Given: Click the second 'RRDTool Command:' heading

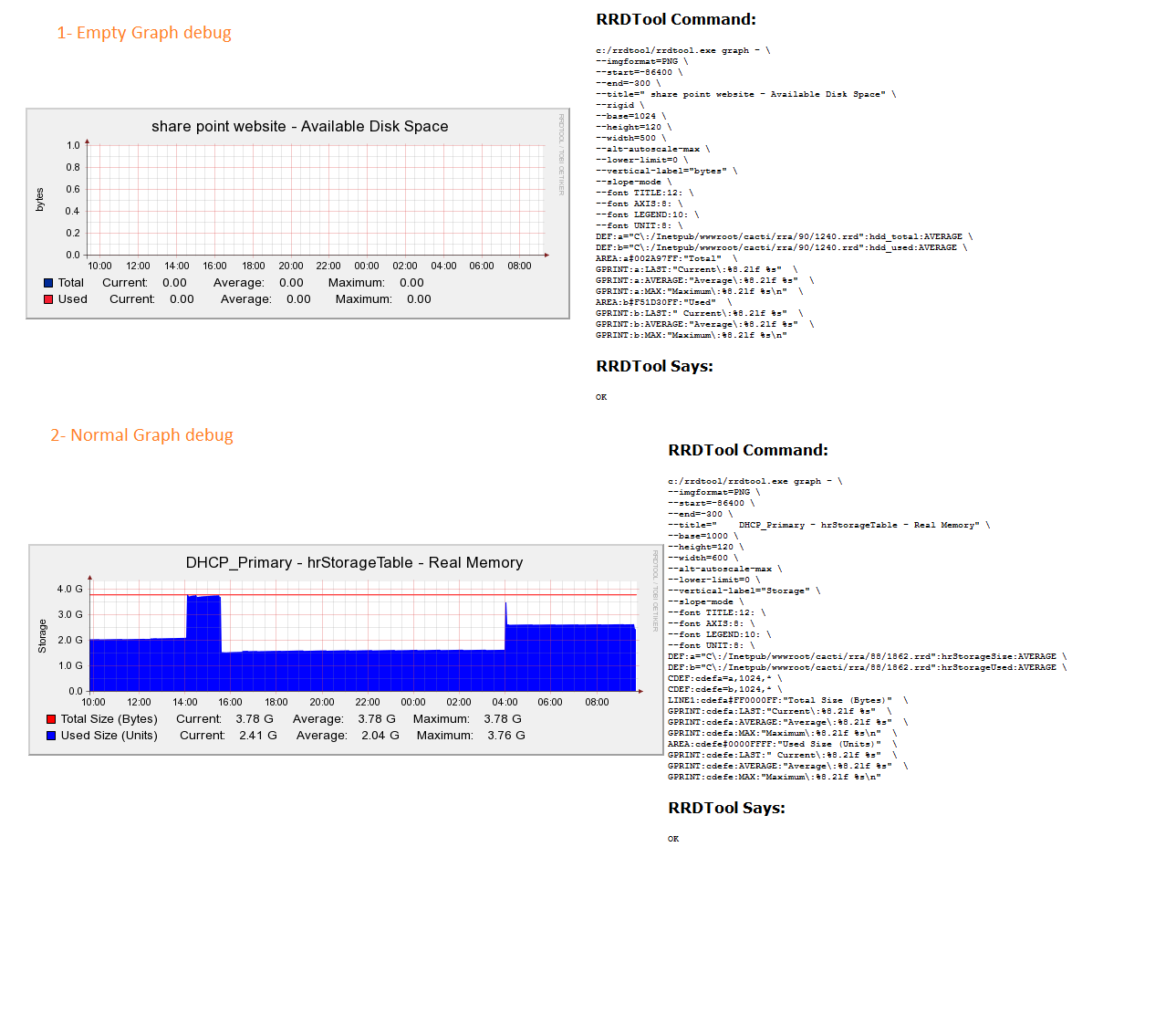Looking at the screenshot, I should coord(748,450).
